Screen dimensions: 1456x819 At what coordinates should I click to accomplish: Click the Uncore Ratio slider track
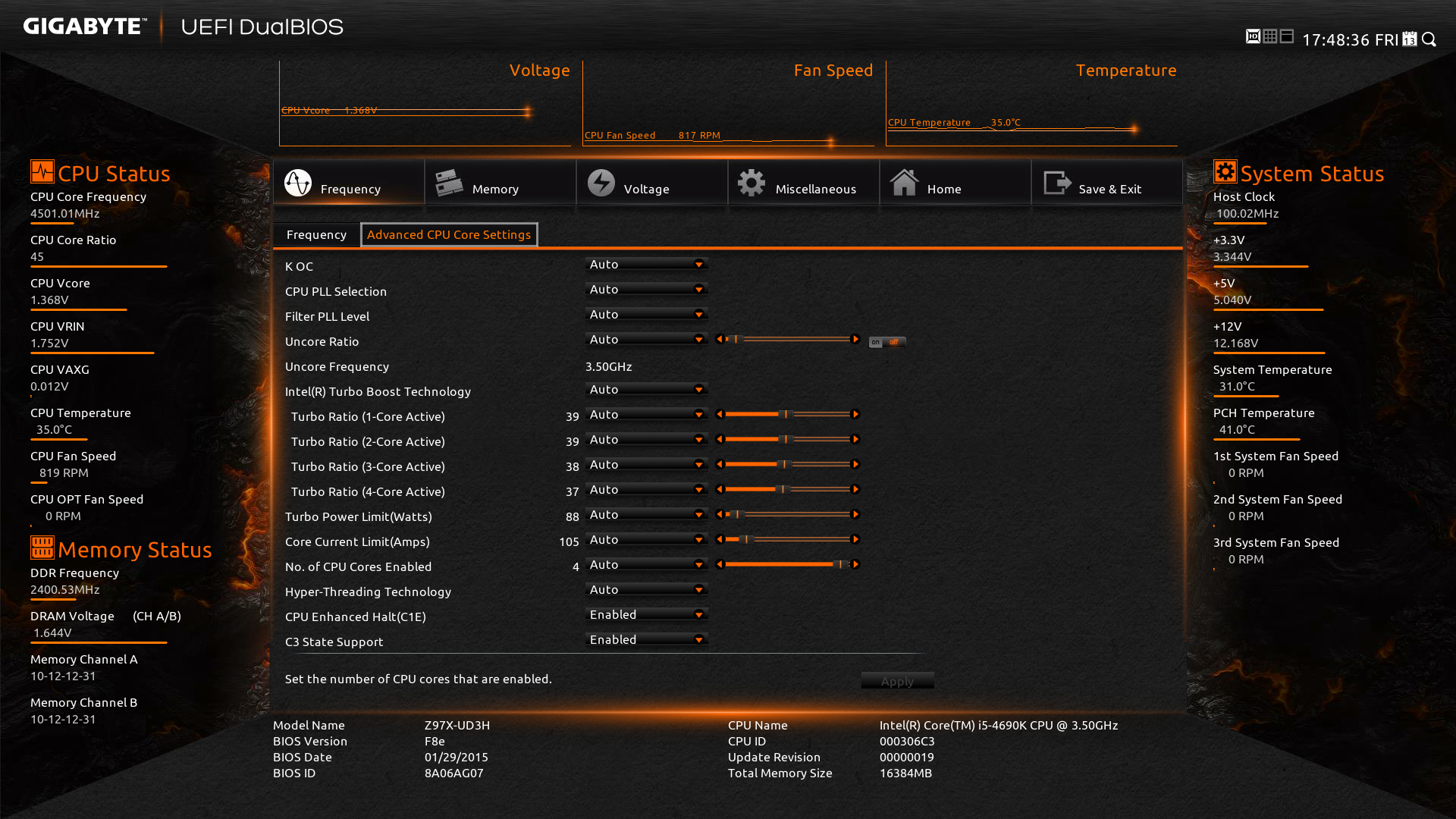click(x=787, y=339)
